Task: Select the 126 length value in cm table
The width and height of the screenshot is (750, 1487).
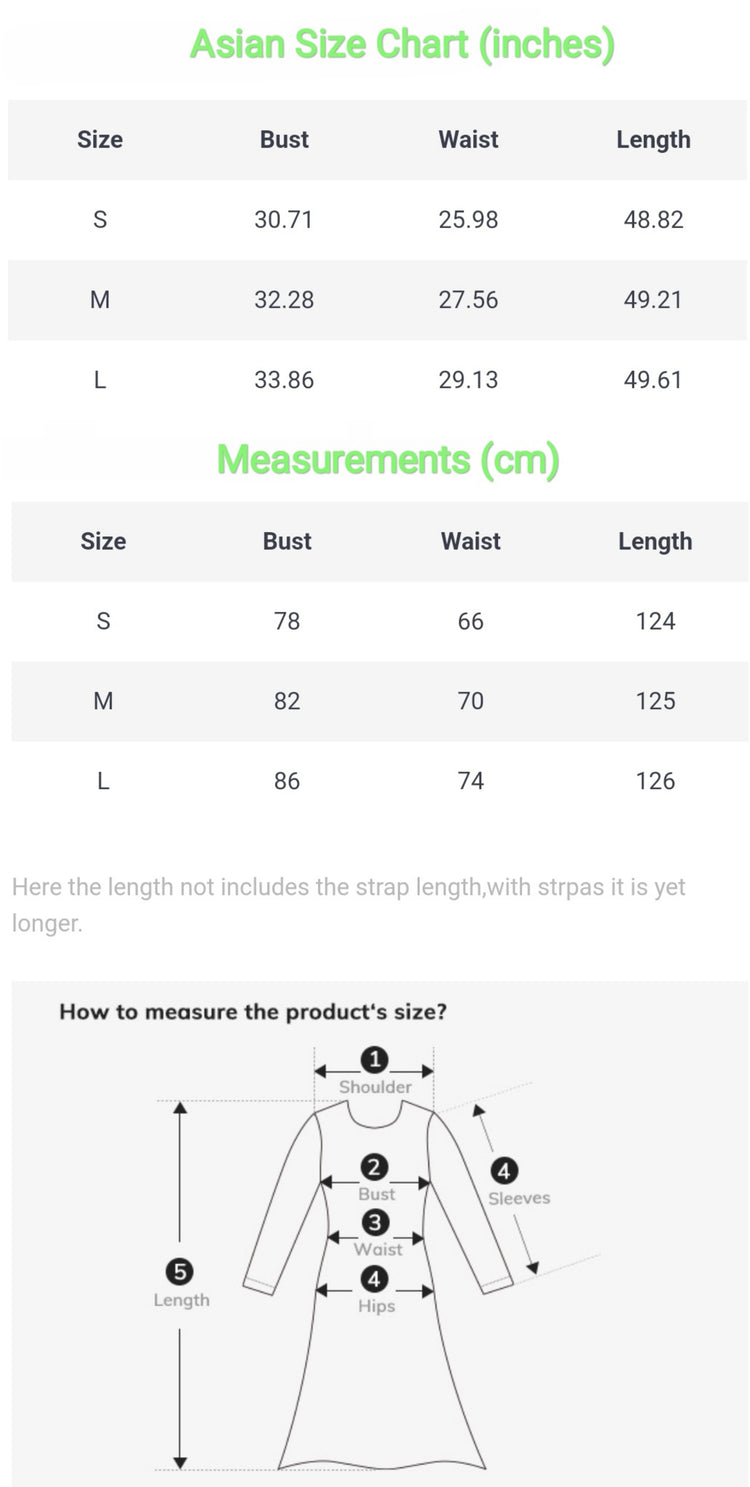Action: pos(655,781)
